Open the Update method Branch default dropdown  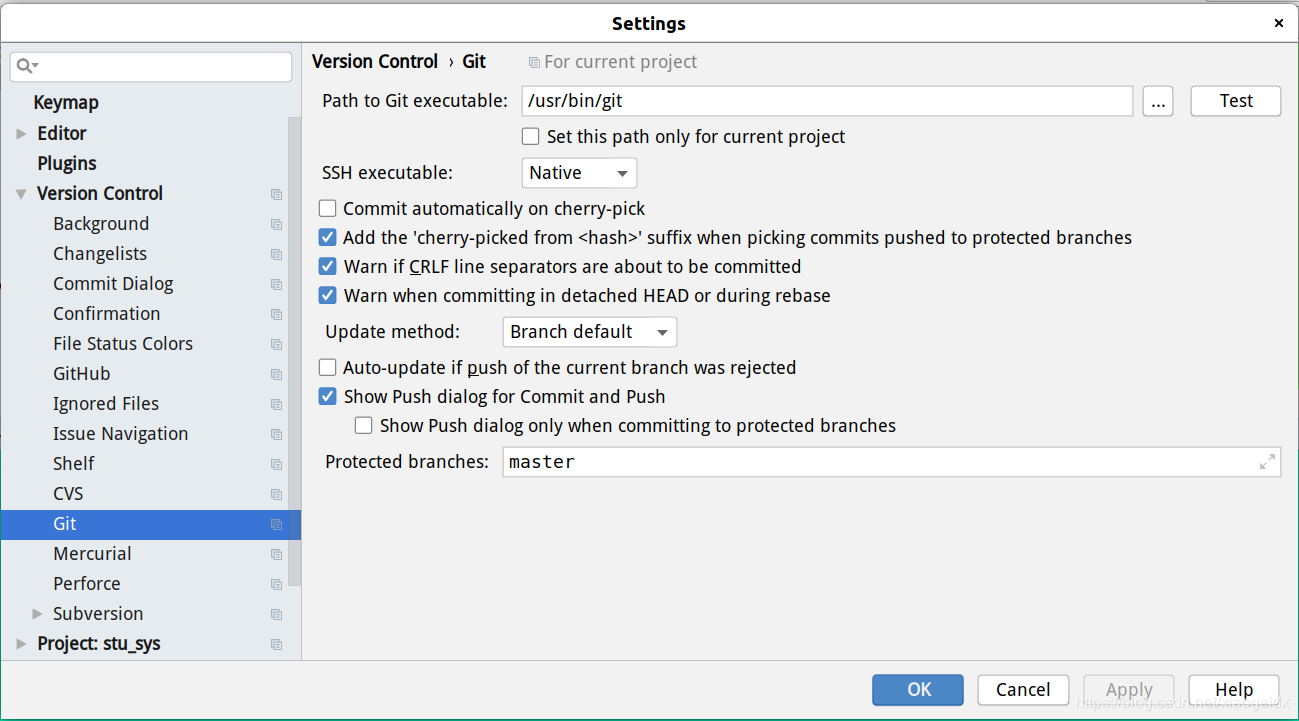pyautogui.click(x=589, y=332)
